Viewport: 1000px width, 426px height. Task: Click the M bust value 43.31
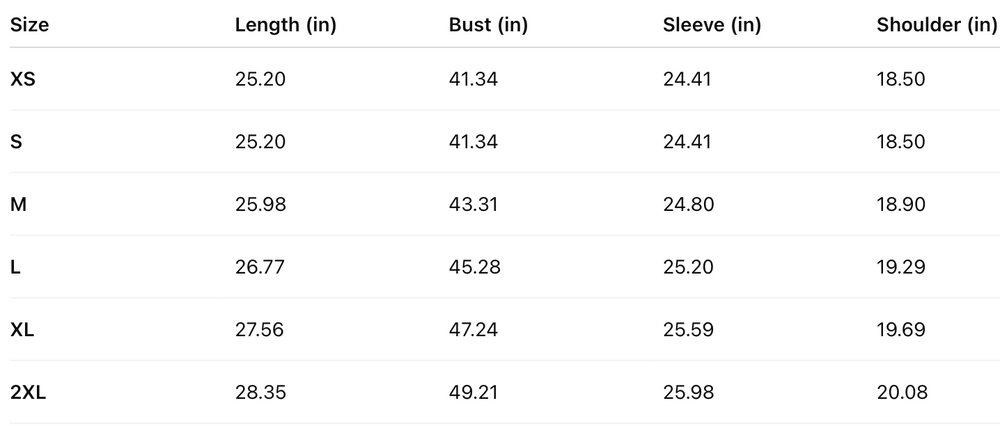[x=473, y=205]
